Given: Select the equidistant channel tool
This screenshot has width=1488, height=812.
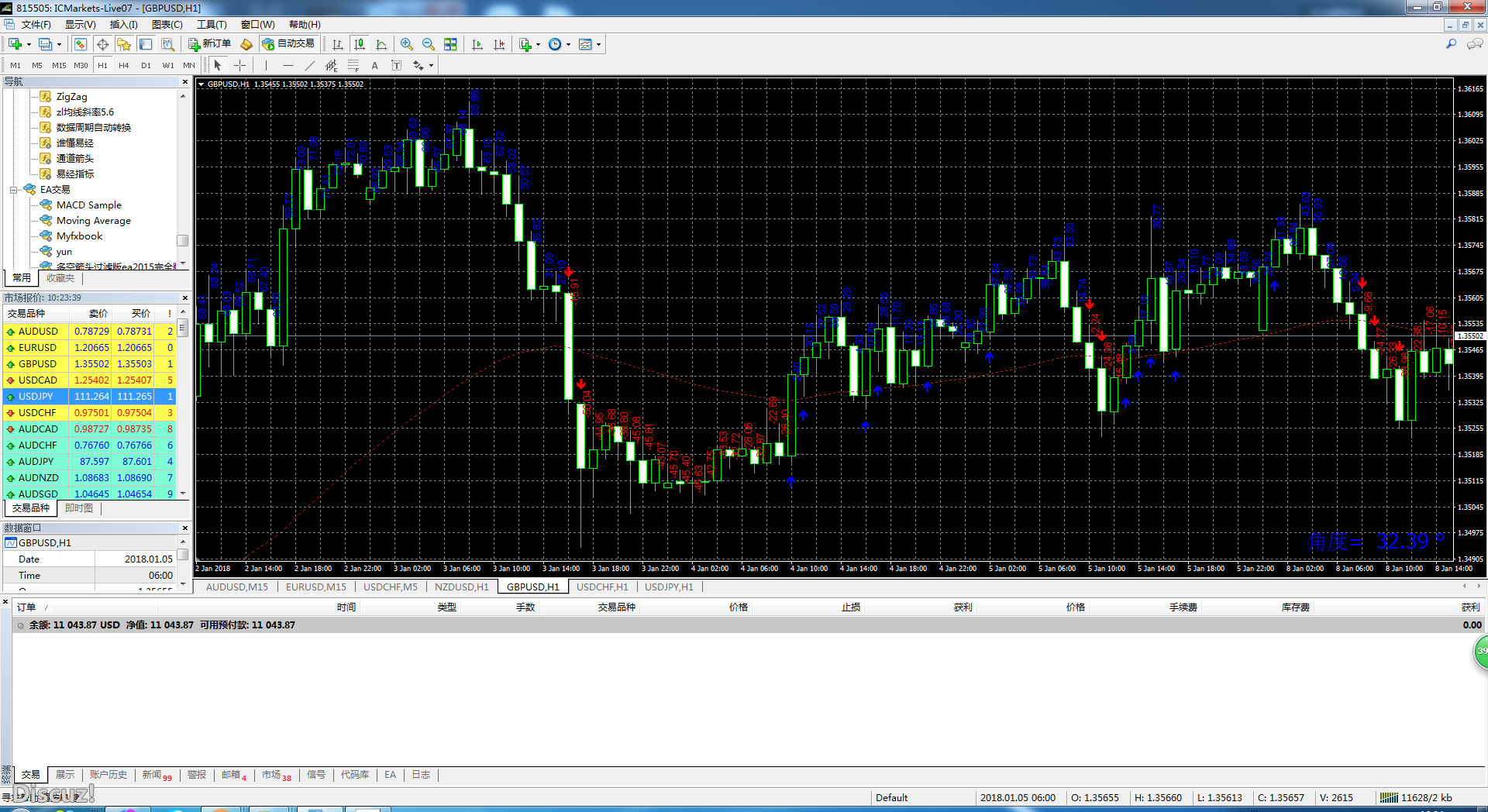Looking at the screenshot, I should (x=331, y=65).
